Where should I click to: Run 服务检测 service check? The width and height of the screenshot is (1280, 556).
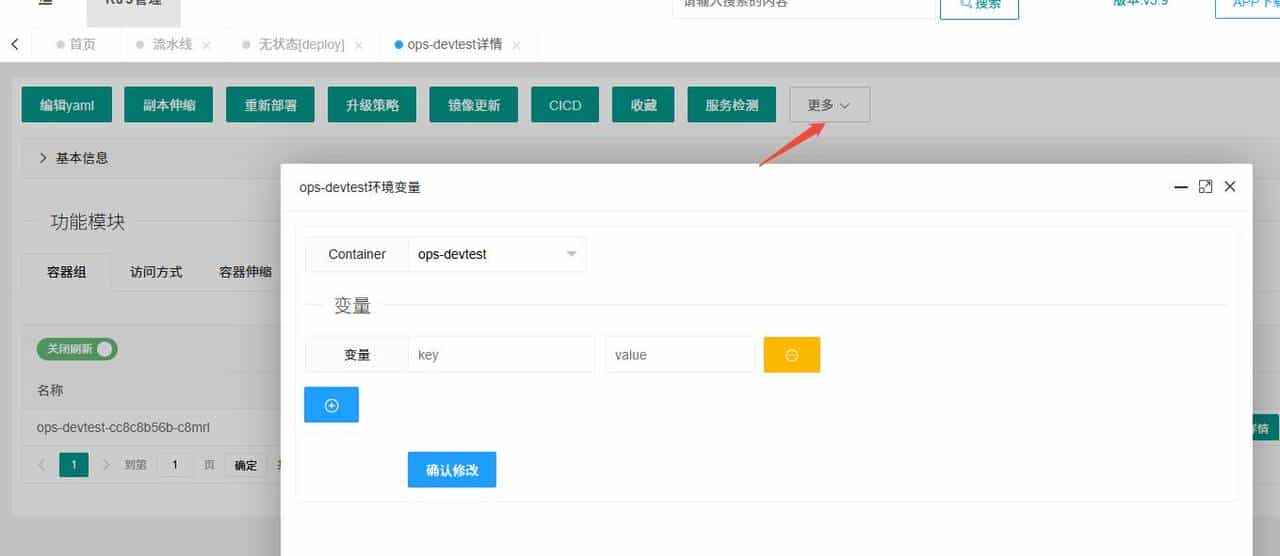coord(732,105)
